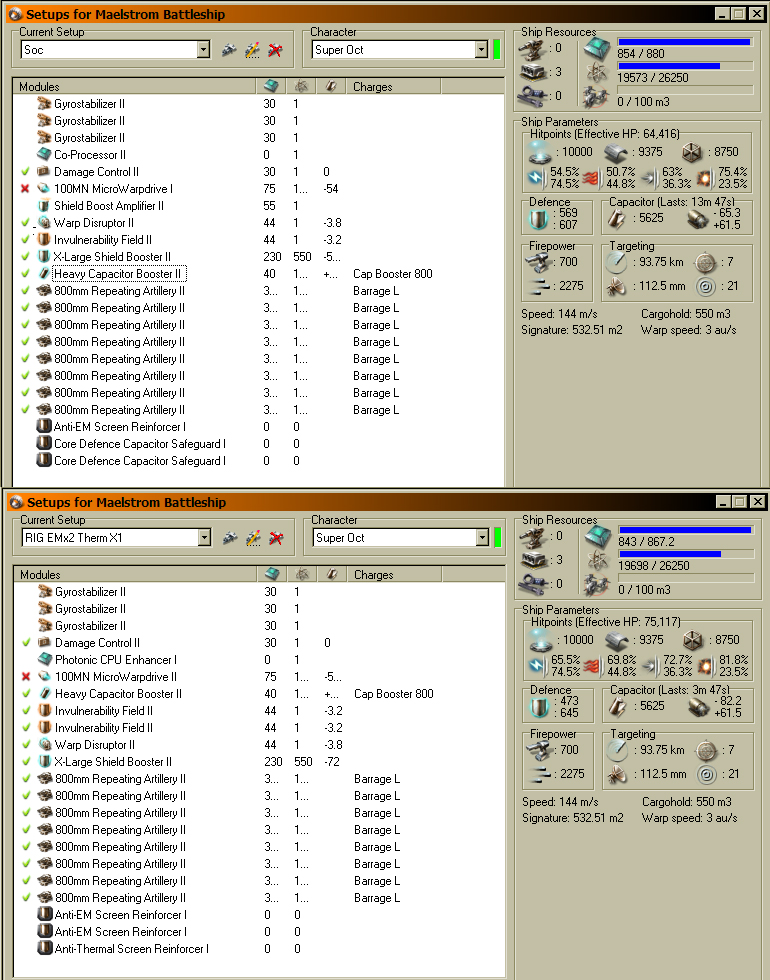Click Modules column header in RIG EMx2 setup
The width and height of the screenshot is (770, 980).
pyautogui.click(x=136, y=574)
